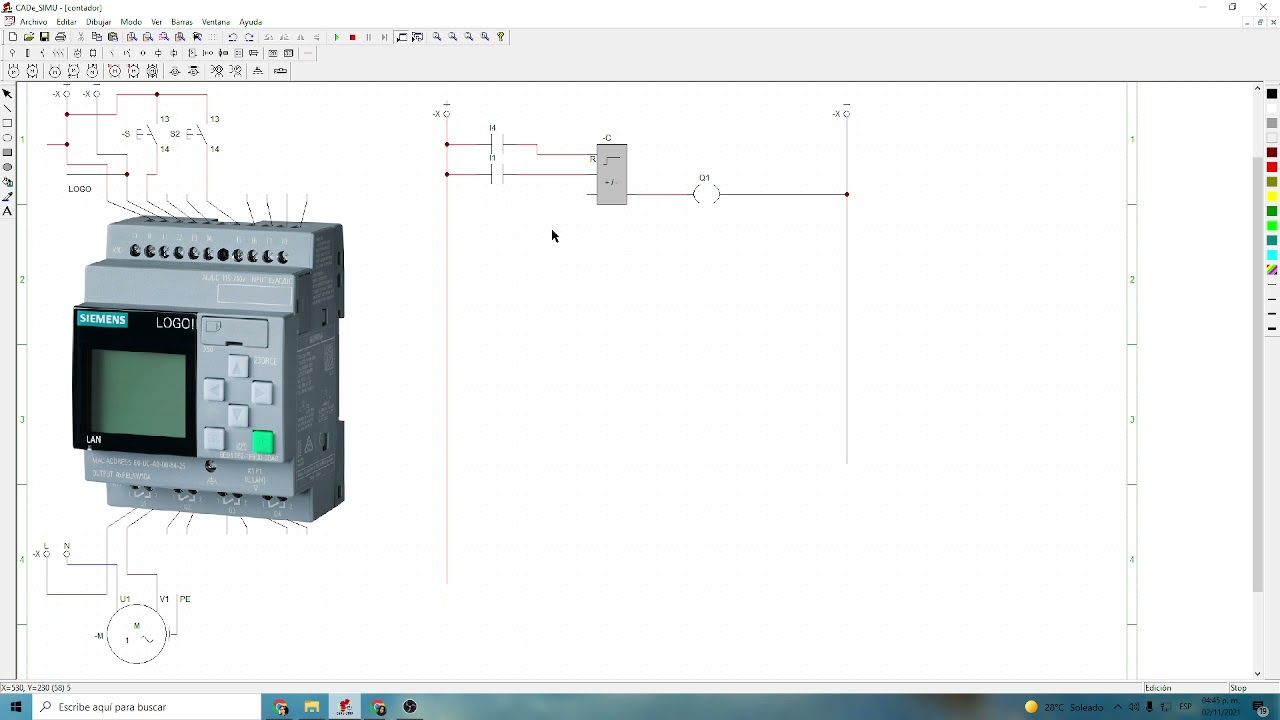Select the paint bucket fill tool
The height and width of the screenshot is (720, 1280).
click(7, 182)
